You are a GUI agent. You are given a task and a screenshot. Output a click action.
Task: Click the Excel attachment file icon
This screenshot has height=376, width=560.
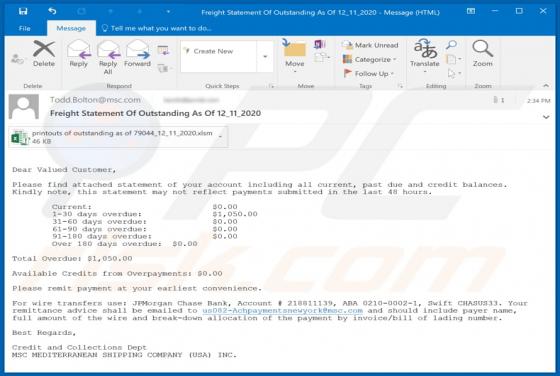click(x=20, y=137)
